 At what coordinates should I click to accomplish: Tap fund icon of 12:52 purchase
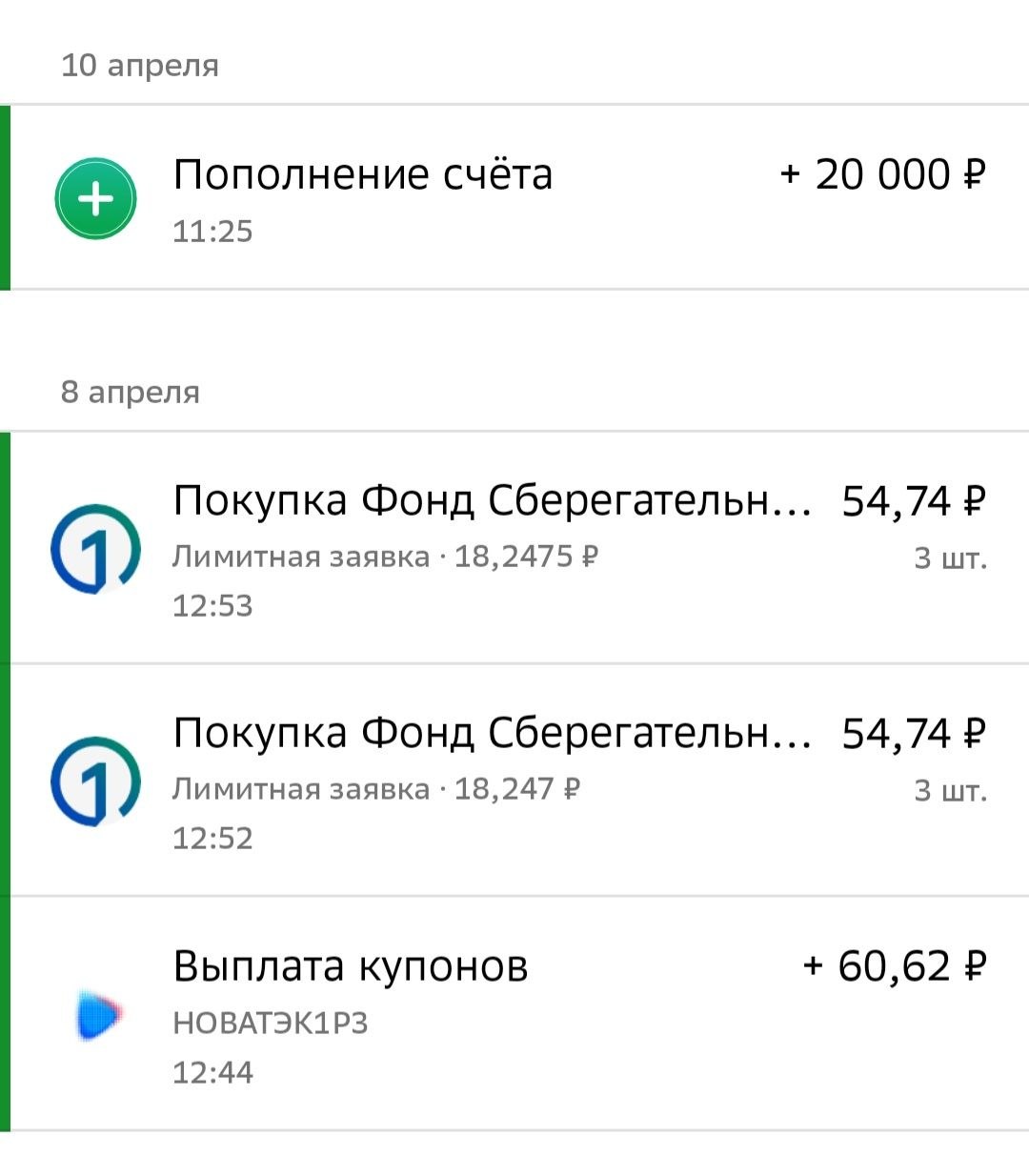95,781
